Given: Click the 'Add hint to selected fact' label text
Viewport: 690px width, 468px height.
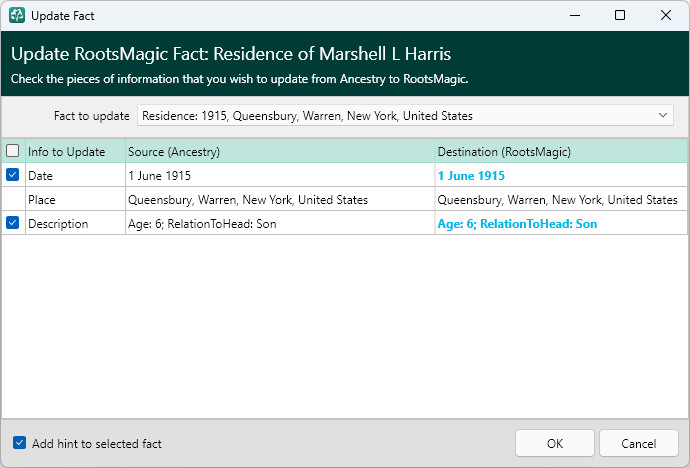Looking at the screenshot, I should [97, 443].
